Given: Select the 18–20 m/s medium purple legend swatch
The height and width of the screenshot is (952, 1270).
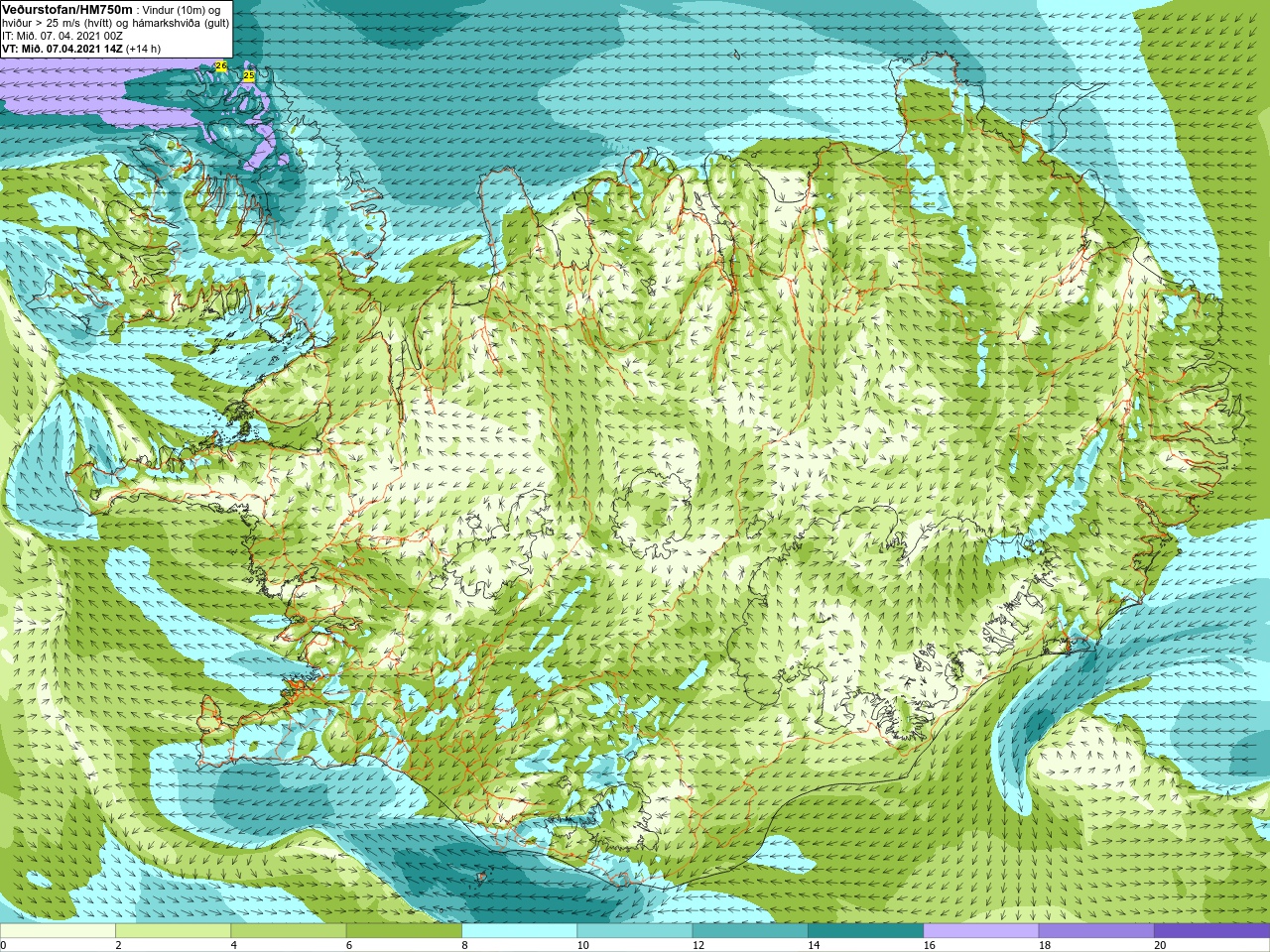Looking at the screenshot, I should (x=1096, y=931).
